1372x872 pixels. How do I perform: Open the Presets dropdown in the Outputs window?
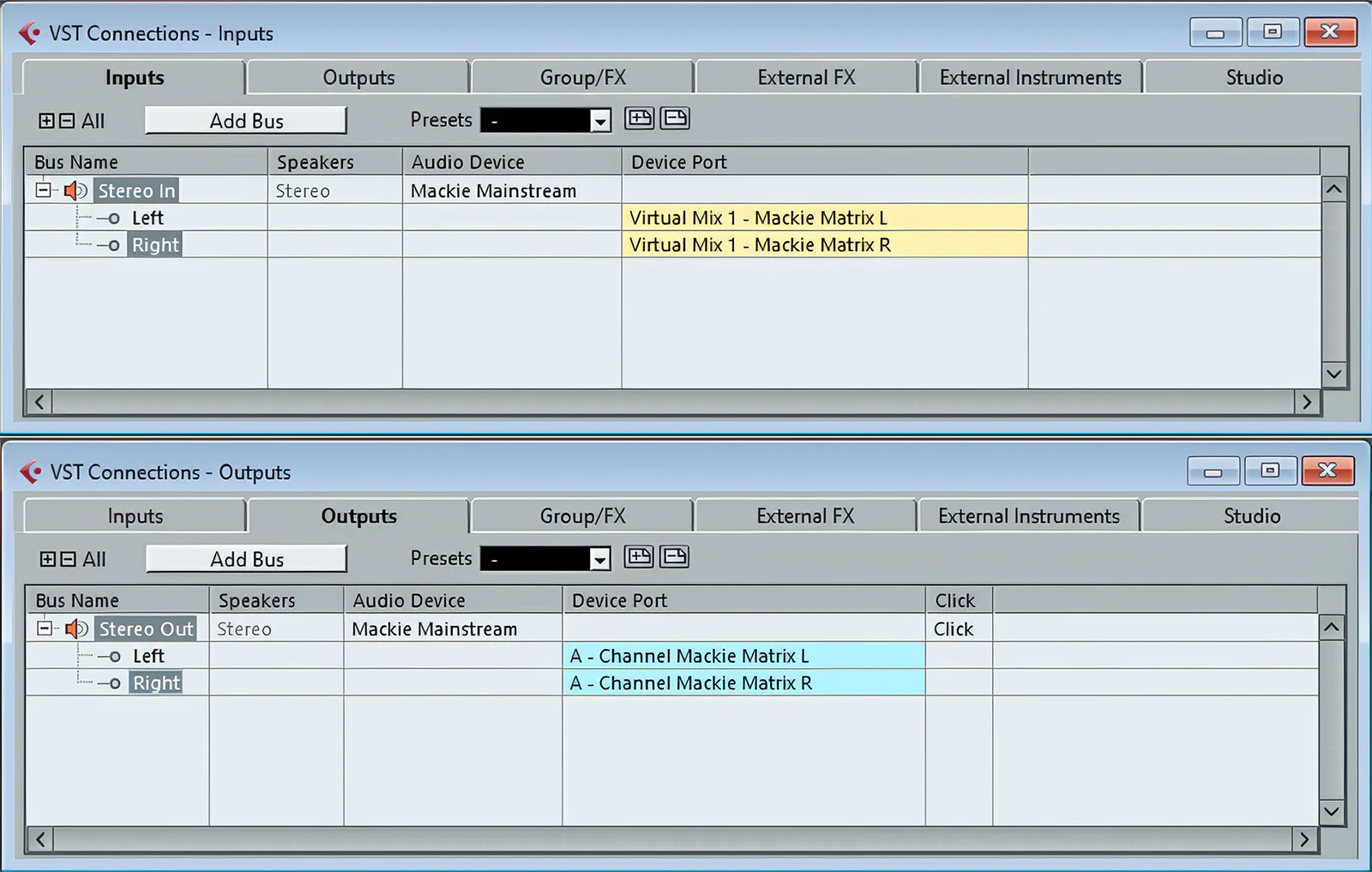[x=600, y=559]
